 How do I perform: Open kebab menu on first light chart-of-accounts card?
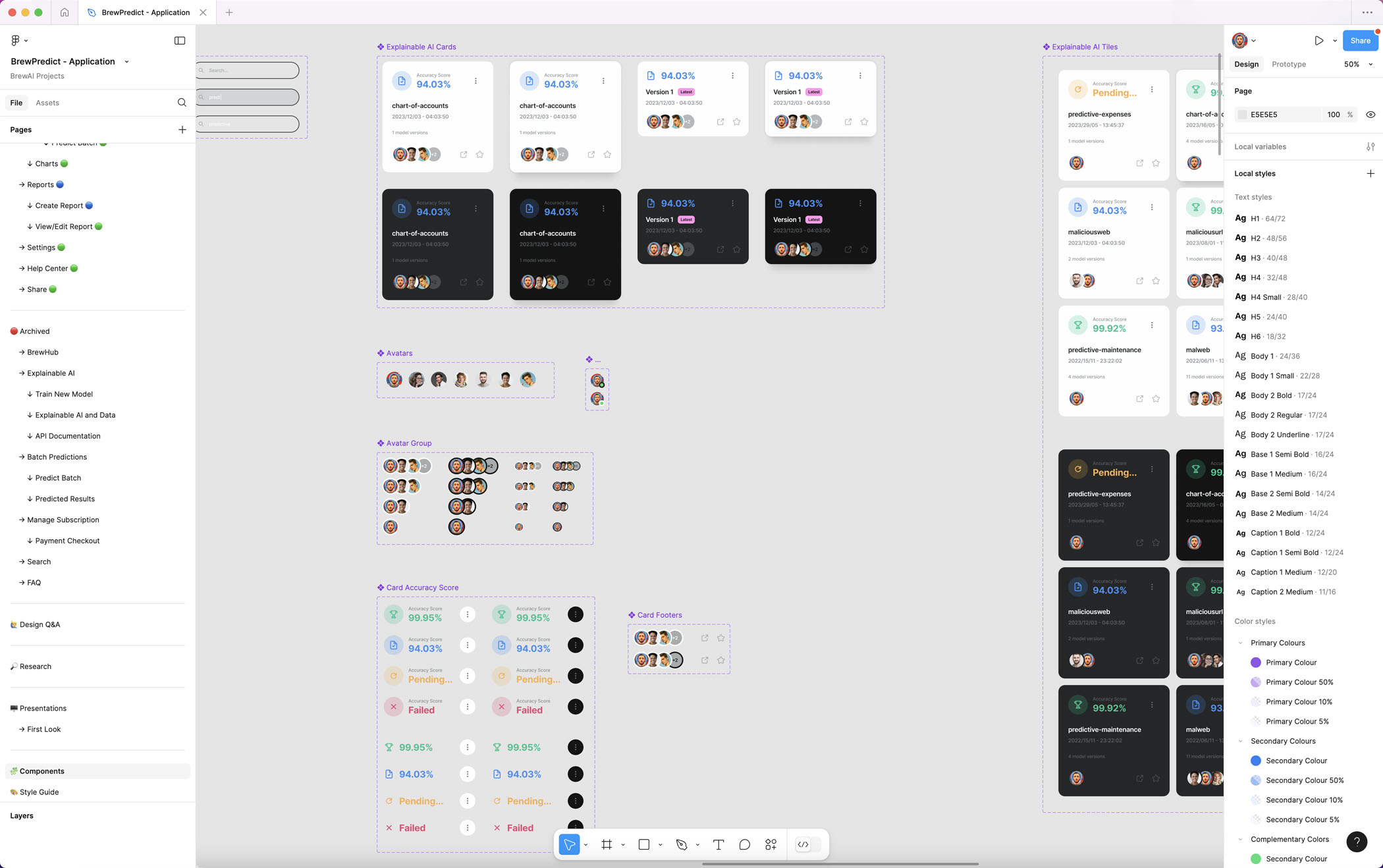point(475,81)
